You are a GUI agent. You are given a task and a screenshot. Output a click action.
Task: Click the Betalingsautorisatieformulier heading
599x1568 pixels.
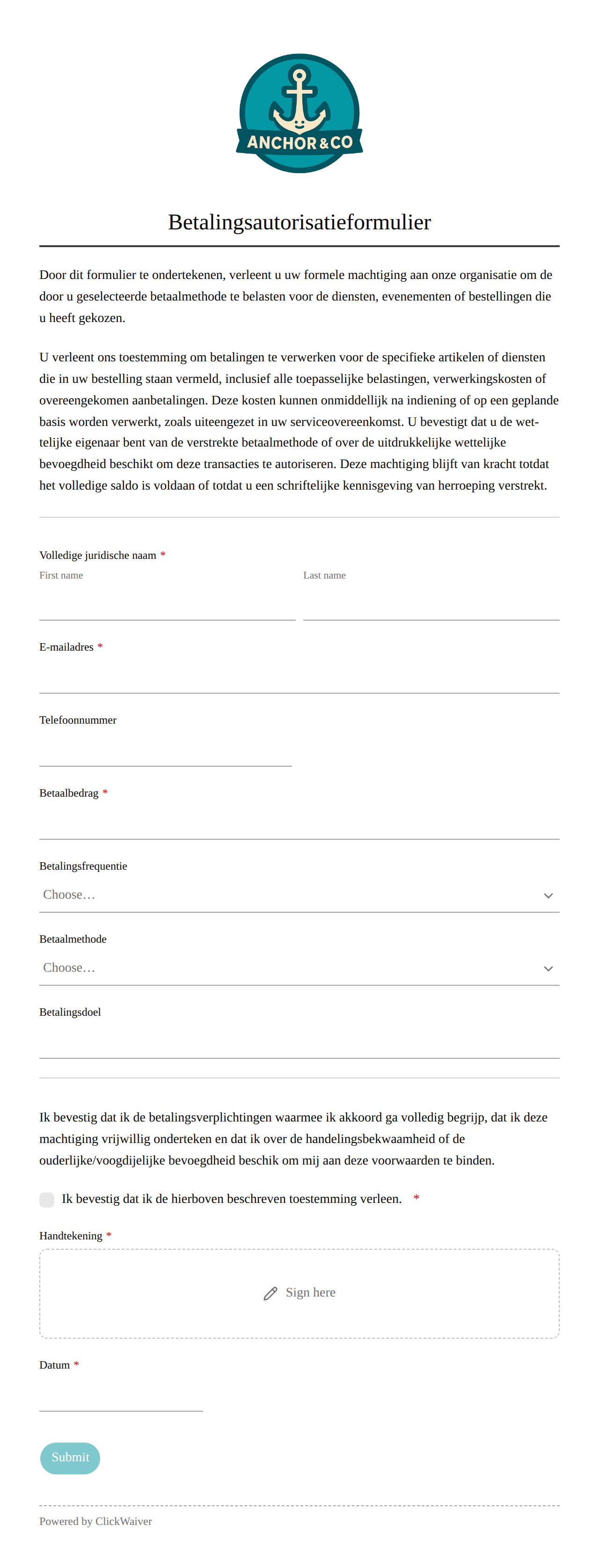click(299, 222)
